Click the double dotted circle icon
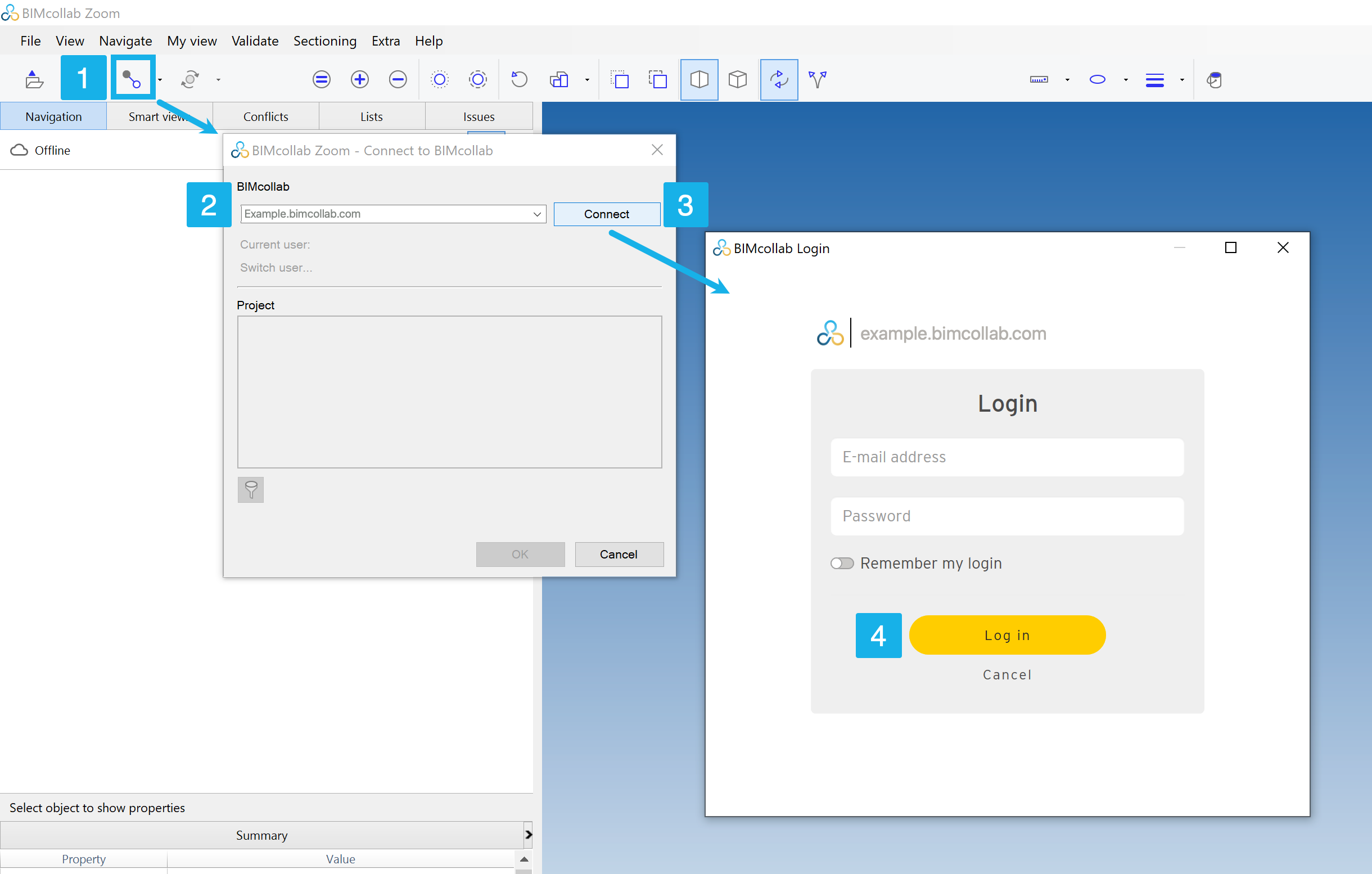This screenshot has width=1372, height=874. coord(477,80)
